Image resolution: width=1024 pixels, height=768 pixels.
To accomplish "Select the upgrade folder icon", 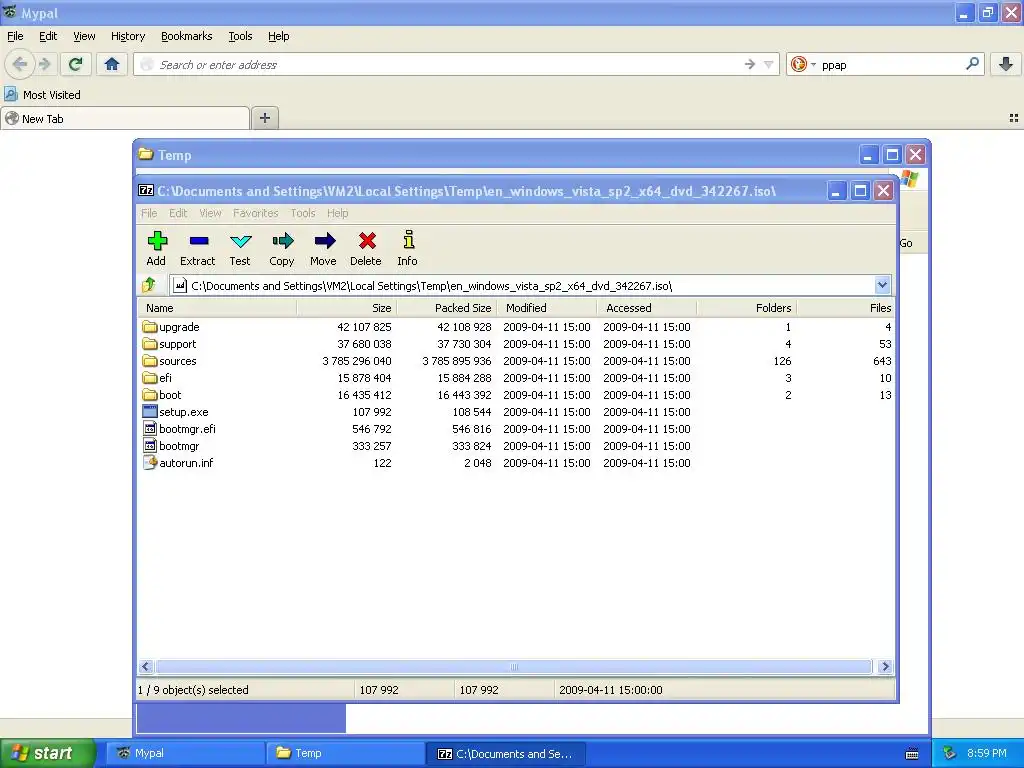I will [150, 327].
